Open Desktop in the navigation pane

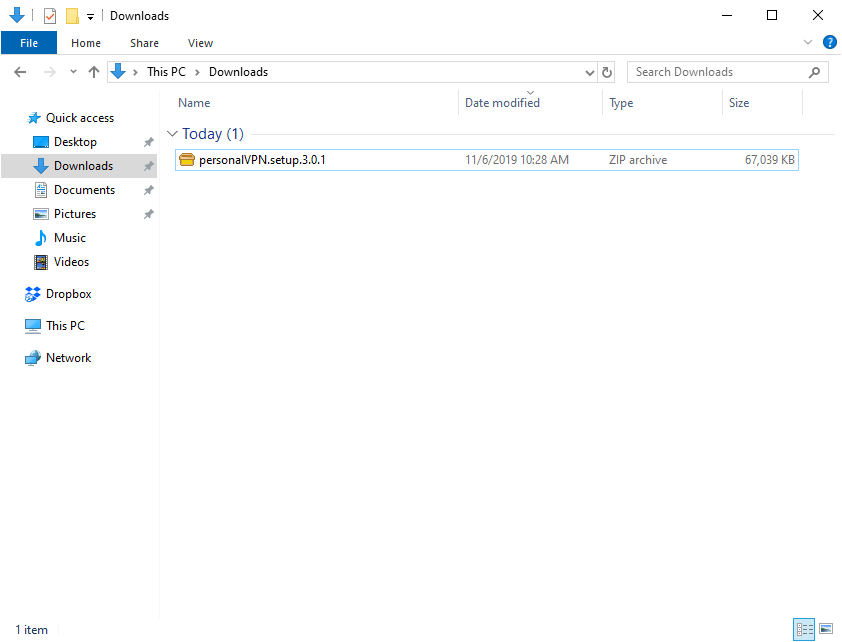(75, 142)
